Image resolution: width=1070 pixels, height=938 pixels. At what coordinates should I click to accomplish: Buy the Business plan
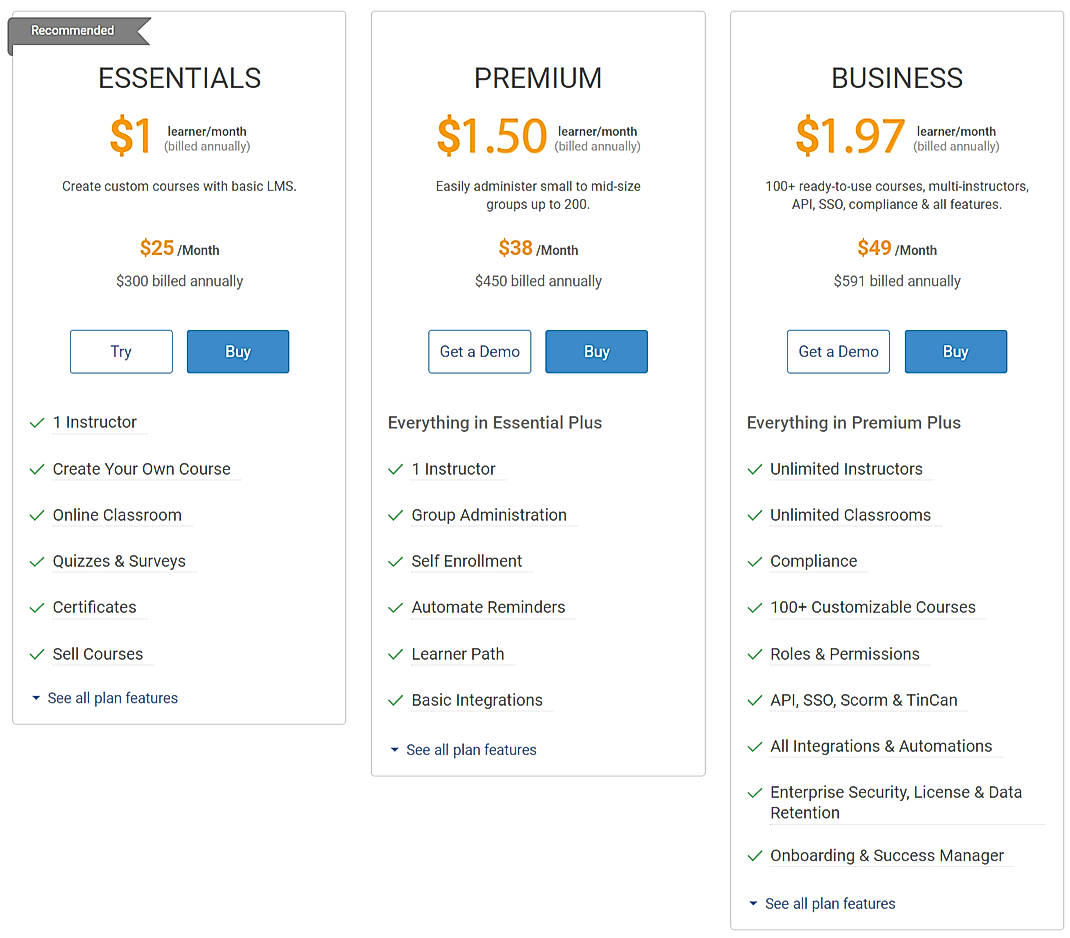coord(955,351)
